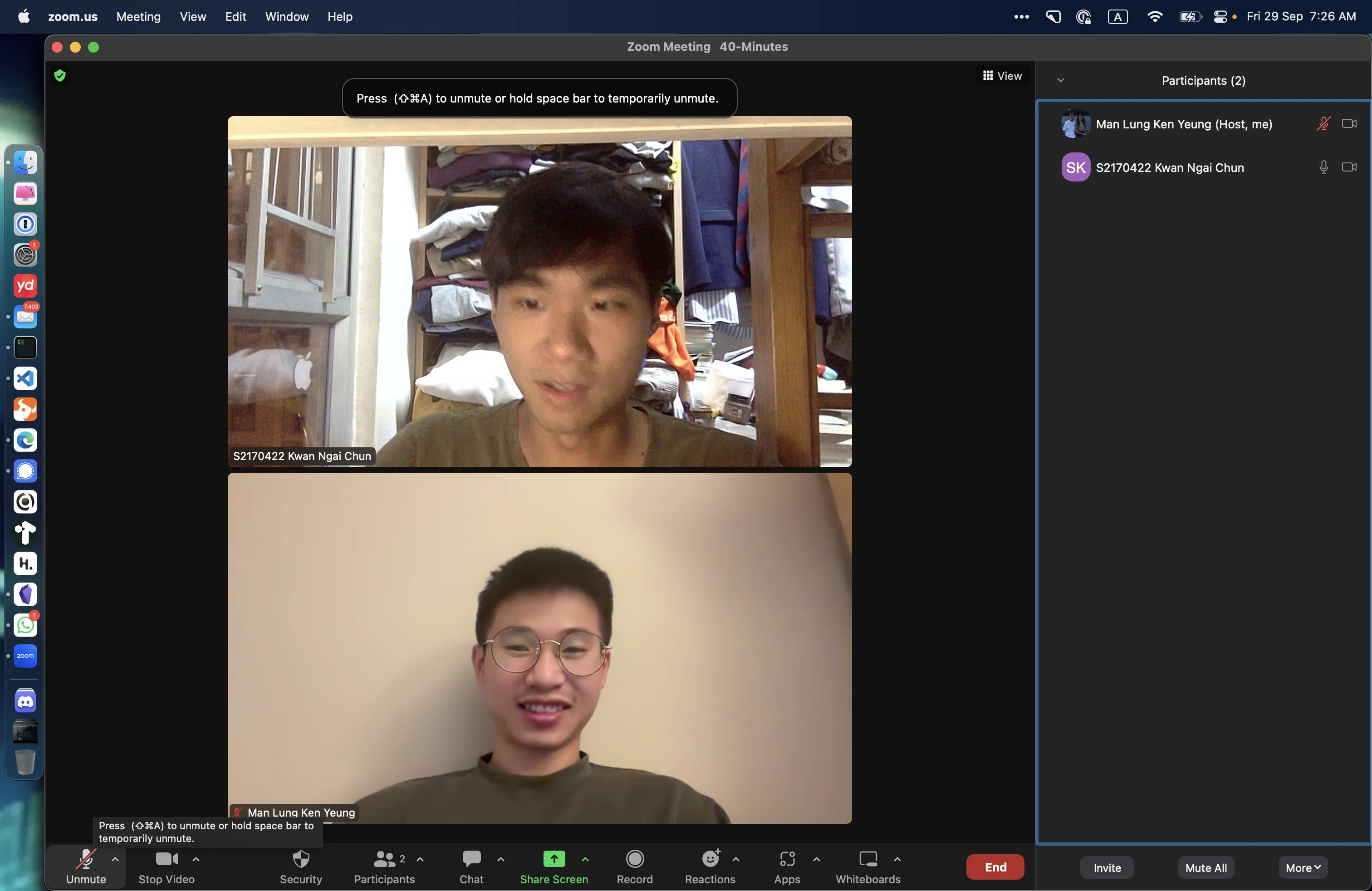Open Zoom icon in the Dock
The height and width of the screenshot is (891, 1372).
click(x=25, y=656)
